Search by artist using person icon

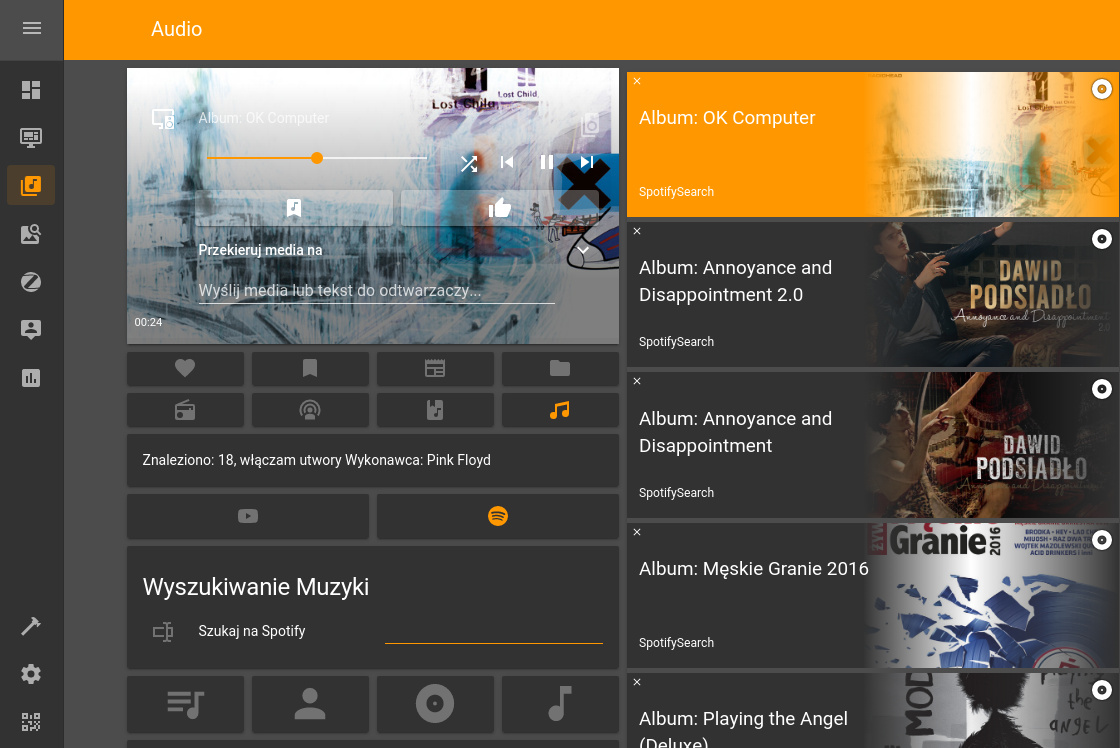point(310,704)
